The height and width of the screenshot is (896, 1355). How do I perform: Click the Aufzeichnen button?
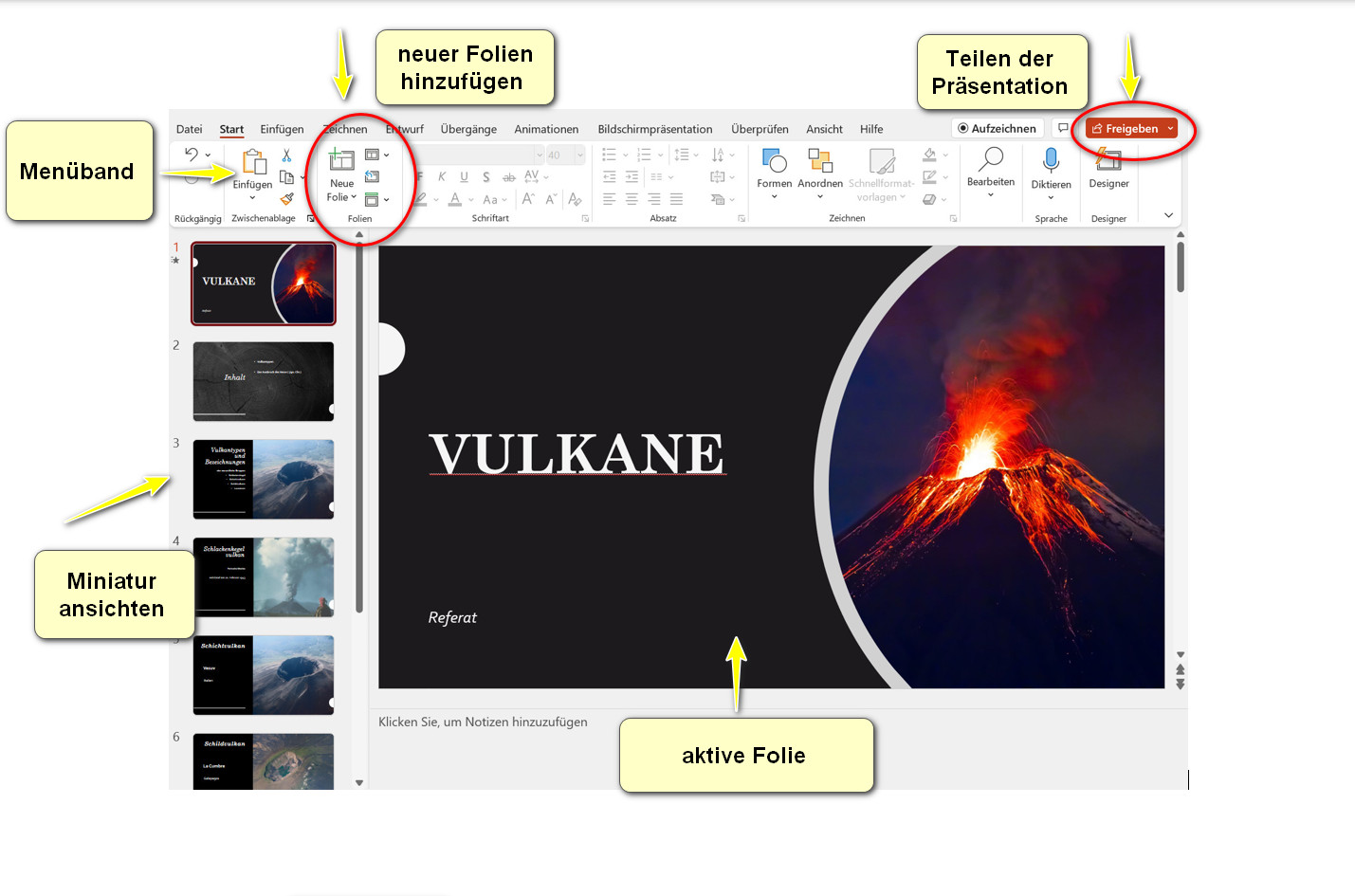(998, 128)
